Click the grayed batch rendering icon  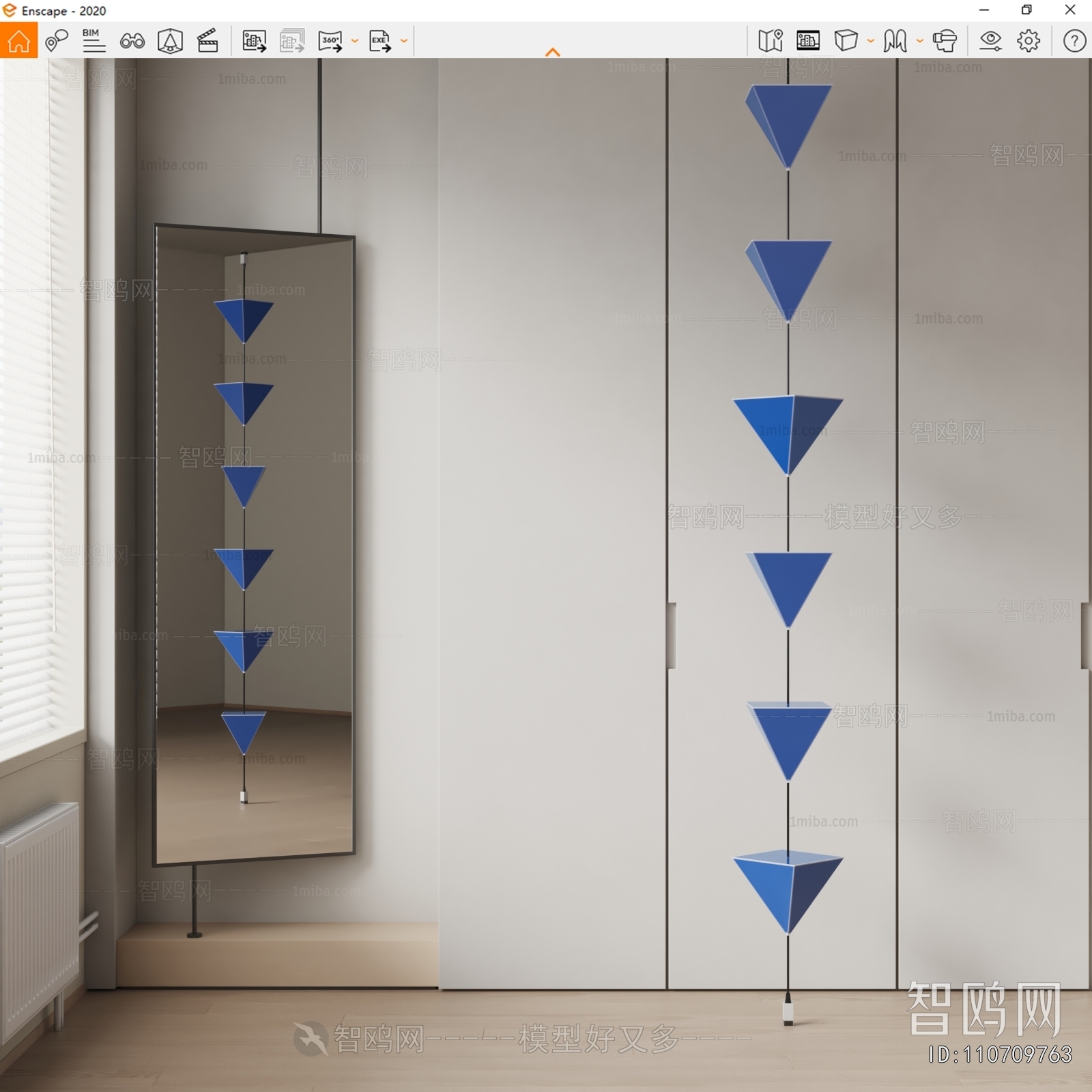tap(292, 41)
